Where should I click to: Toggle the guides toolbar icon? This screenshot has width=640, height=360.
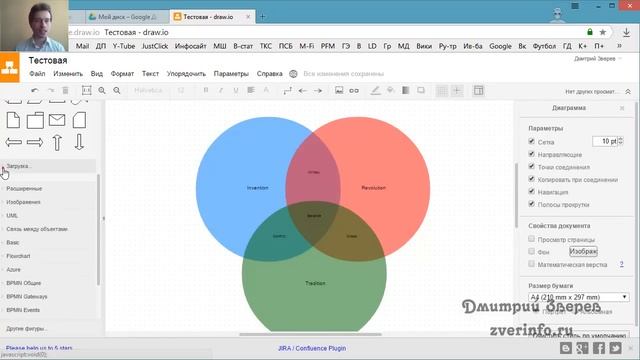(x=457, y=91)
